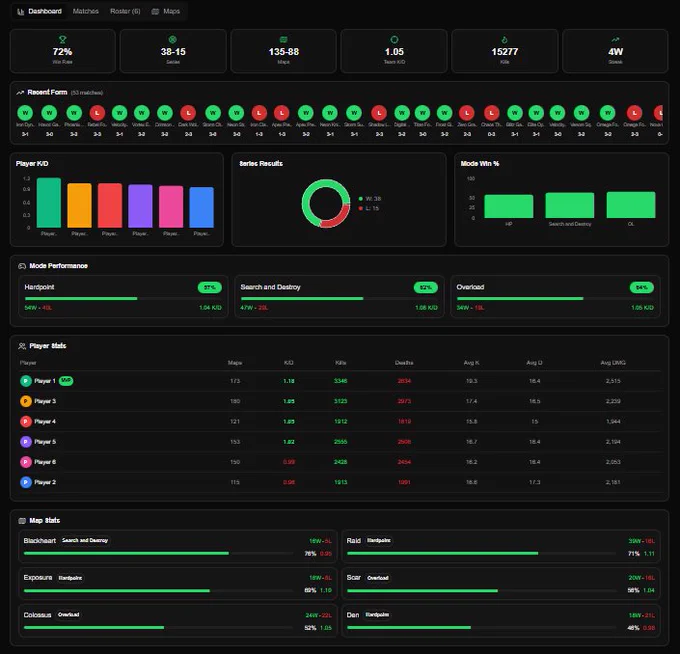This screenshot has width=680, height=654.
Task: Click the Raid map progress bar
Action: point(481,553)
